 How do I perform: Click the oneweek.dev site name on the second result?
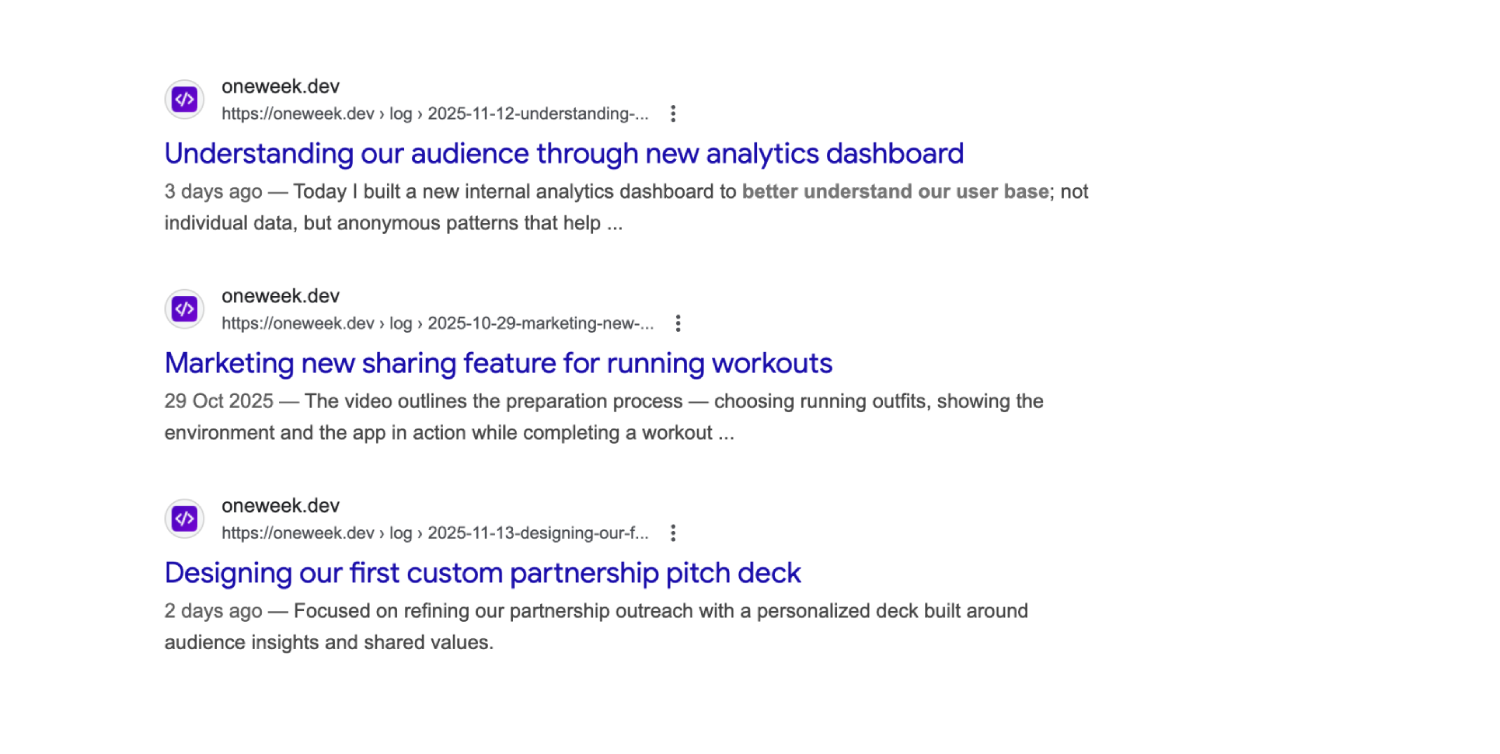[x=280, y=296]
